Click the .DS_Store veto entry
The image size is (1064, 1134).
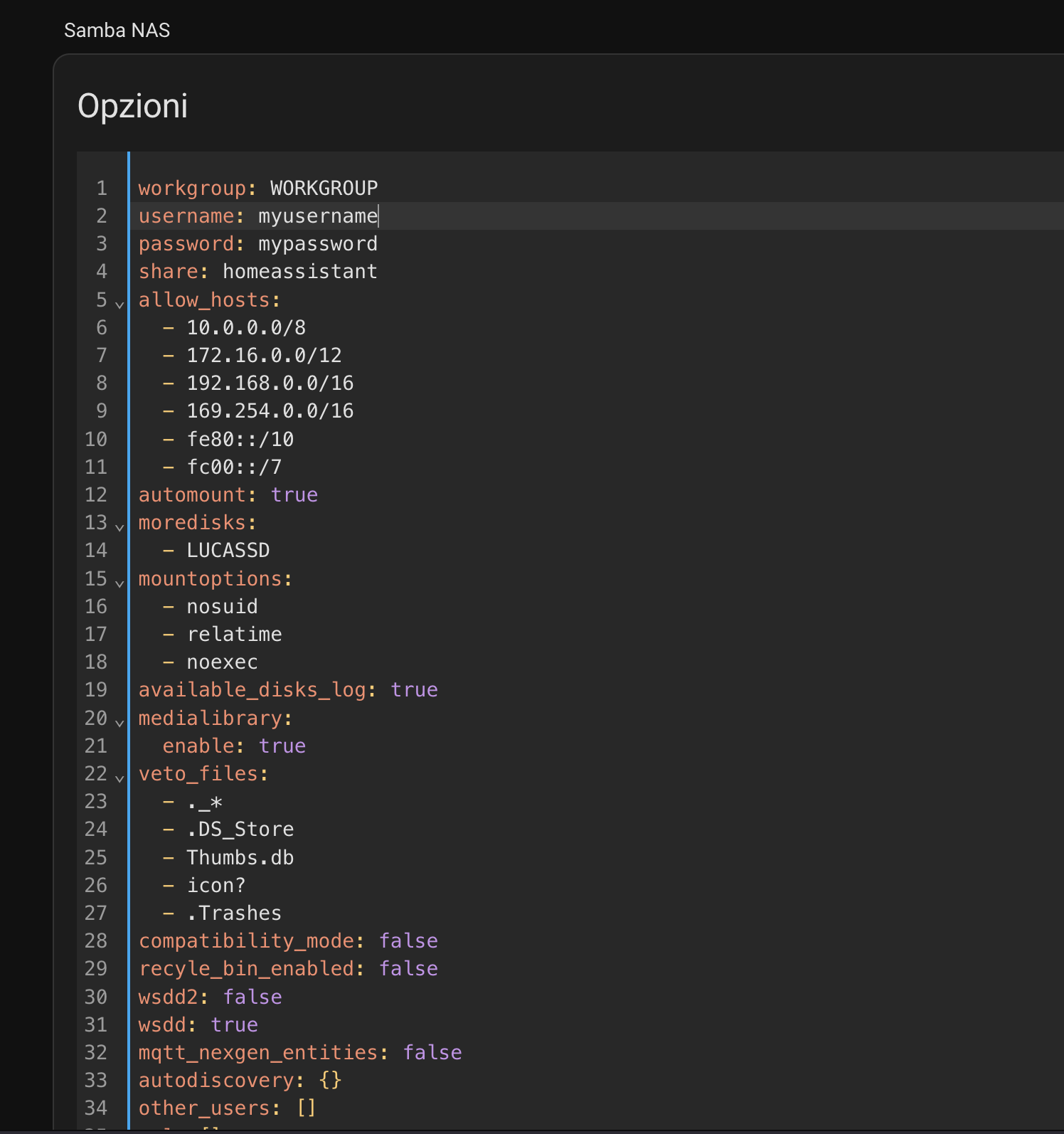tap(240, 830)
